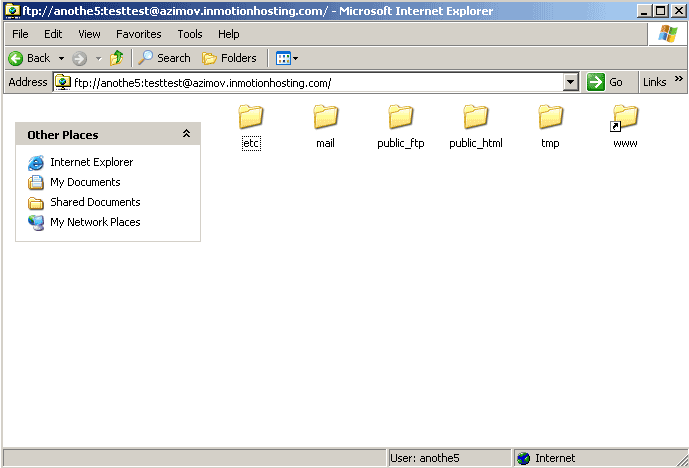This screenshot has width=689, height=468.
Task: Open the Search toolbar tool
Action: point(165,58)
